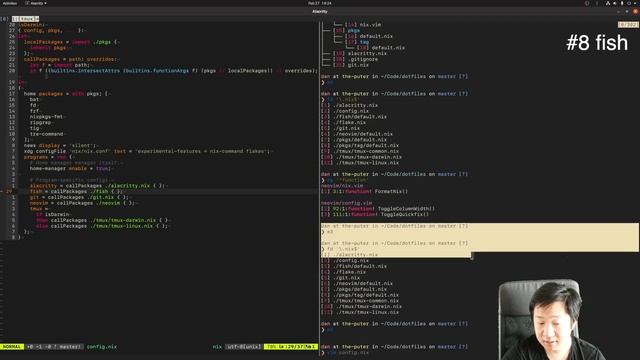Click the line position indicator 20/37 in statusline
This screenshot has width=640, height=360.
[291, 347]
